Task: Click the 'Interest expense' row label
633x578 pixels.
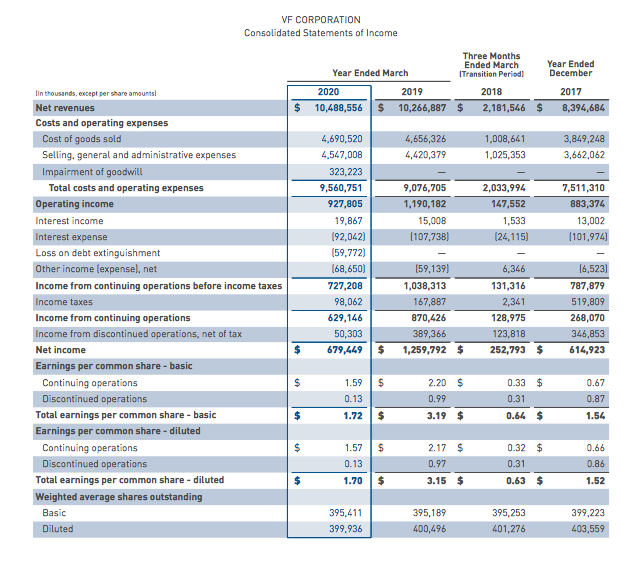Action: point(71,237)
